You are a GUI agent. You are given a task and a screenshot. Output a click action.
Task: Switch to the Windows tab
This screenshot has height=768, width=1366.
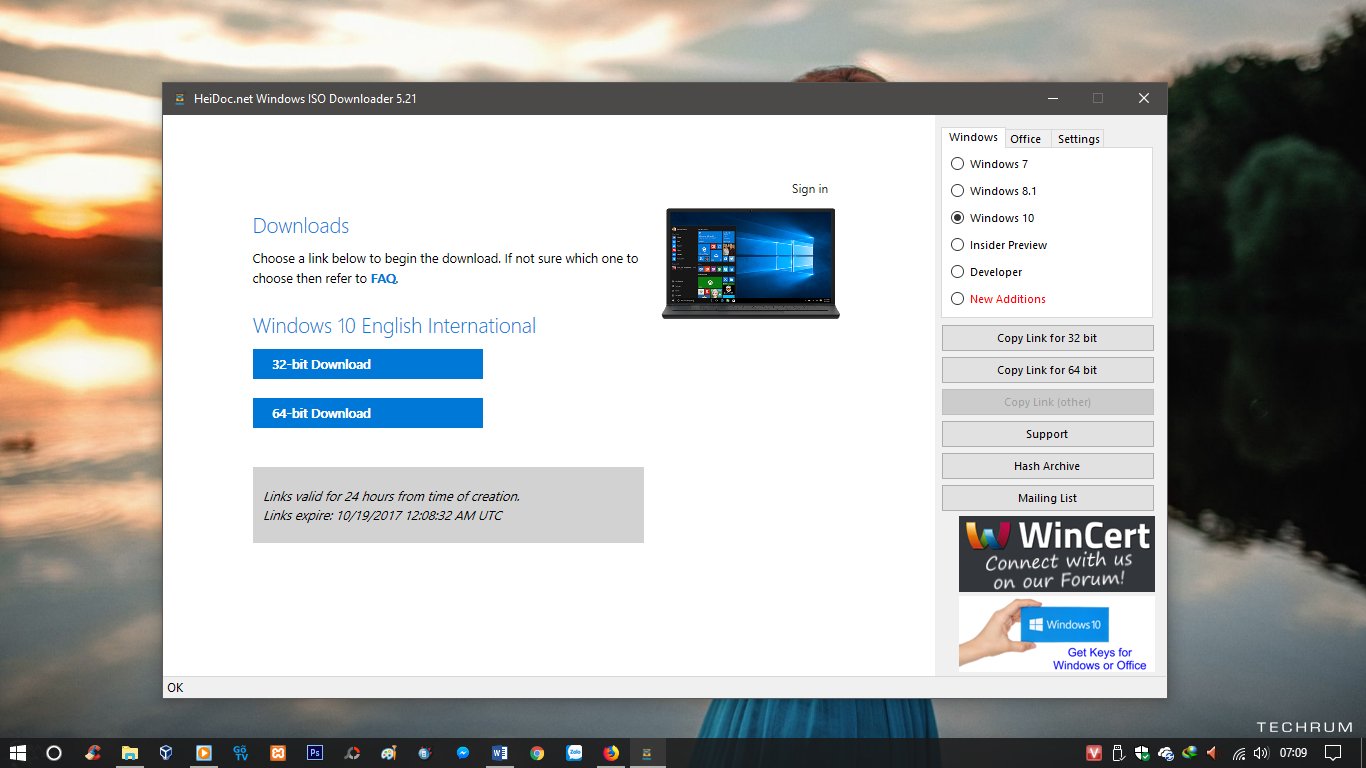(x=973, y=138)
